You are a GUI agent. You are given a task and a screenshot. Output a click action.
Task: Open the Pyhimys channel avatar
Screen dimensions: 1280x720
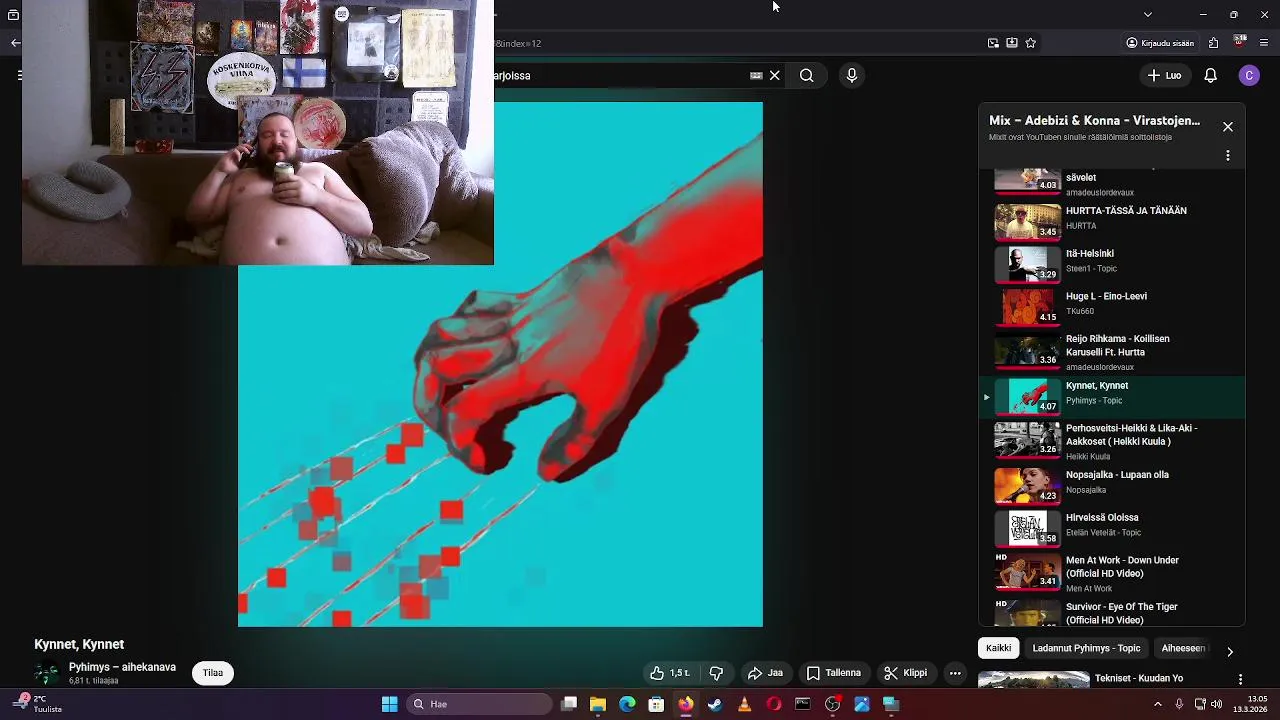tap(46, 673)
